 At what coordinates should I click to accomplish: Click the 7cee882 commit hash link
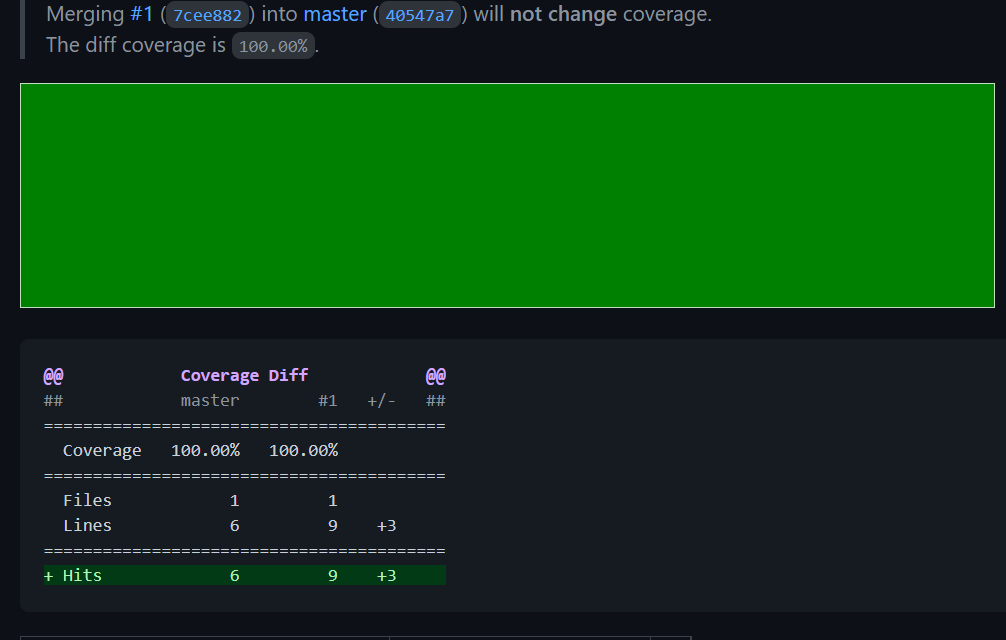210,16
